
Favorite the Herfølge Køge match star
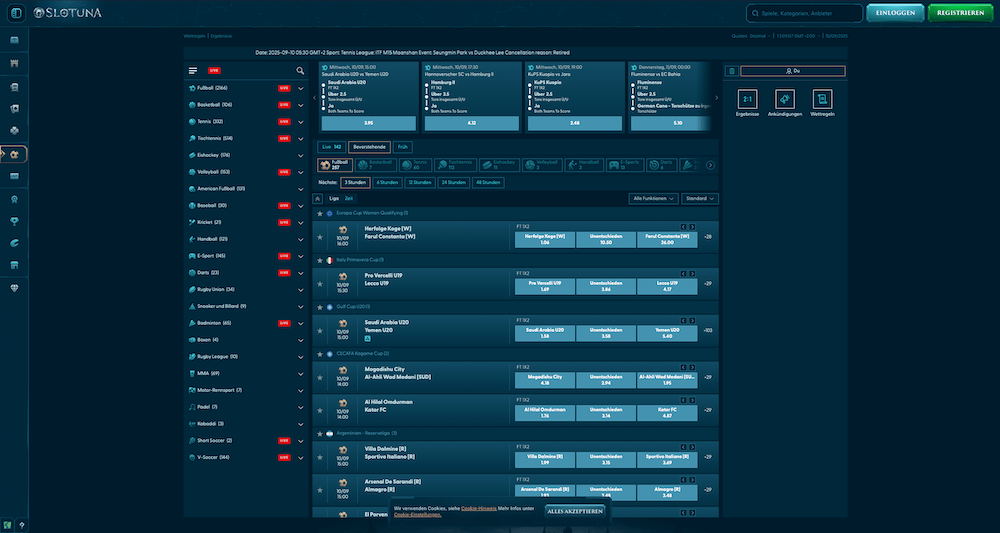320,237
